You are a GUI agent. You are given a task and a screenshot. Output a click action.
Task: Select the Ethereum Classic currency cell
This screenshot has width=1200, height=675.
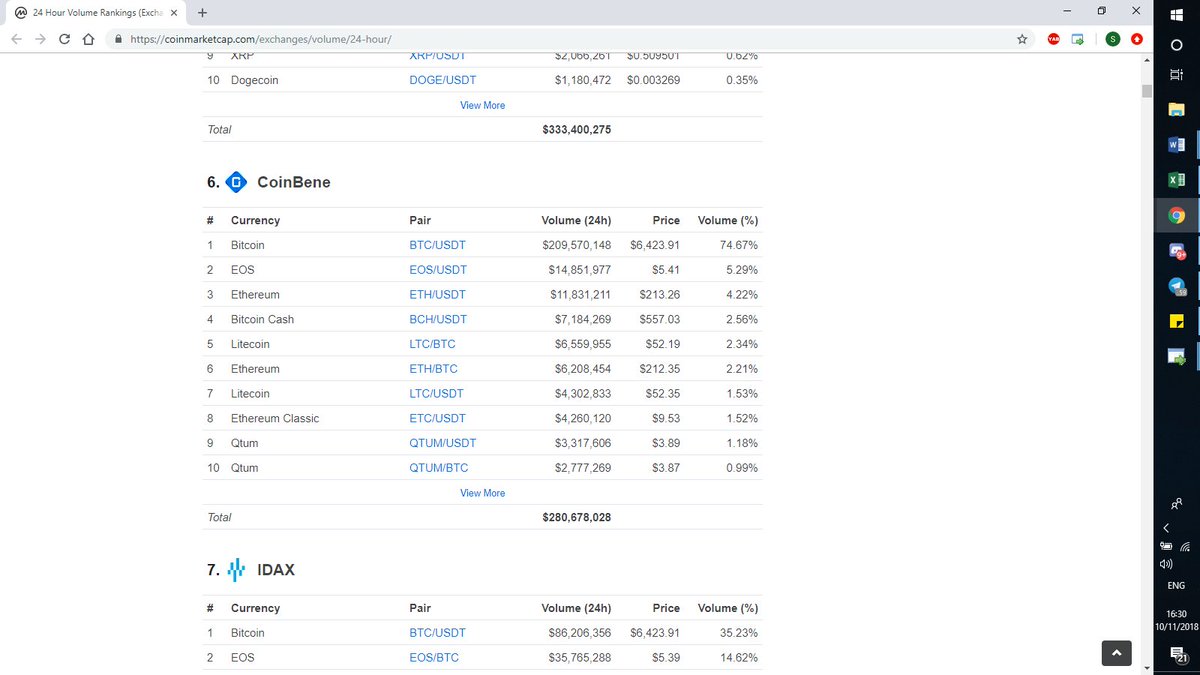[275, 419]
